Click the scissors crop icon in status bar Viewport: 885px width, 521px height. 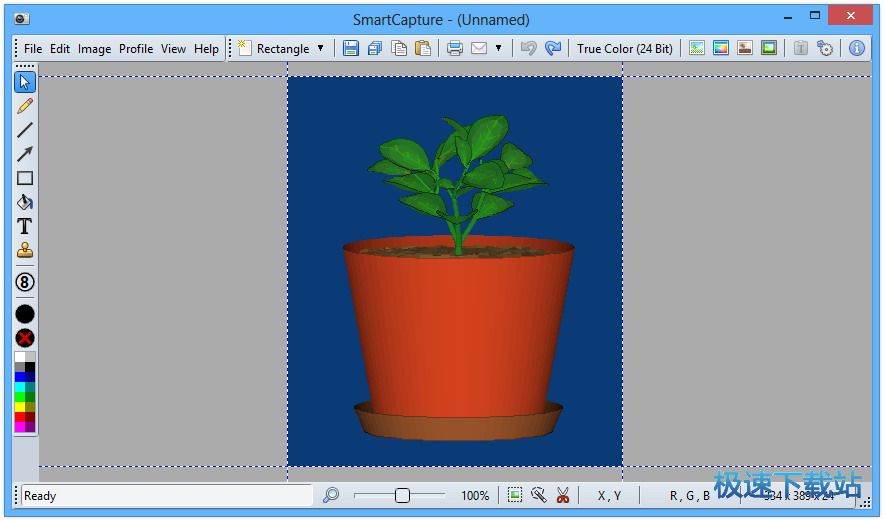[562, 495]
